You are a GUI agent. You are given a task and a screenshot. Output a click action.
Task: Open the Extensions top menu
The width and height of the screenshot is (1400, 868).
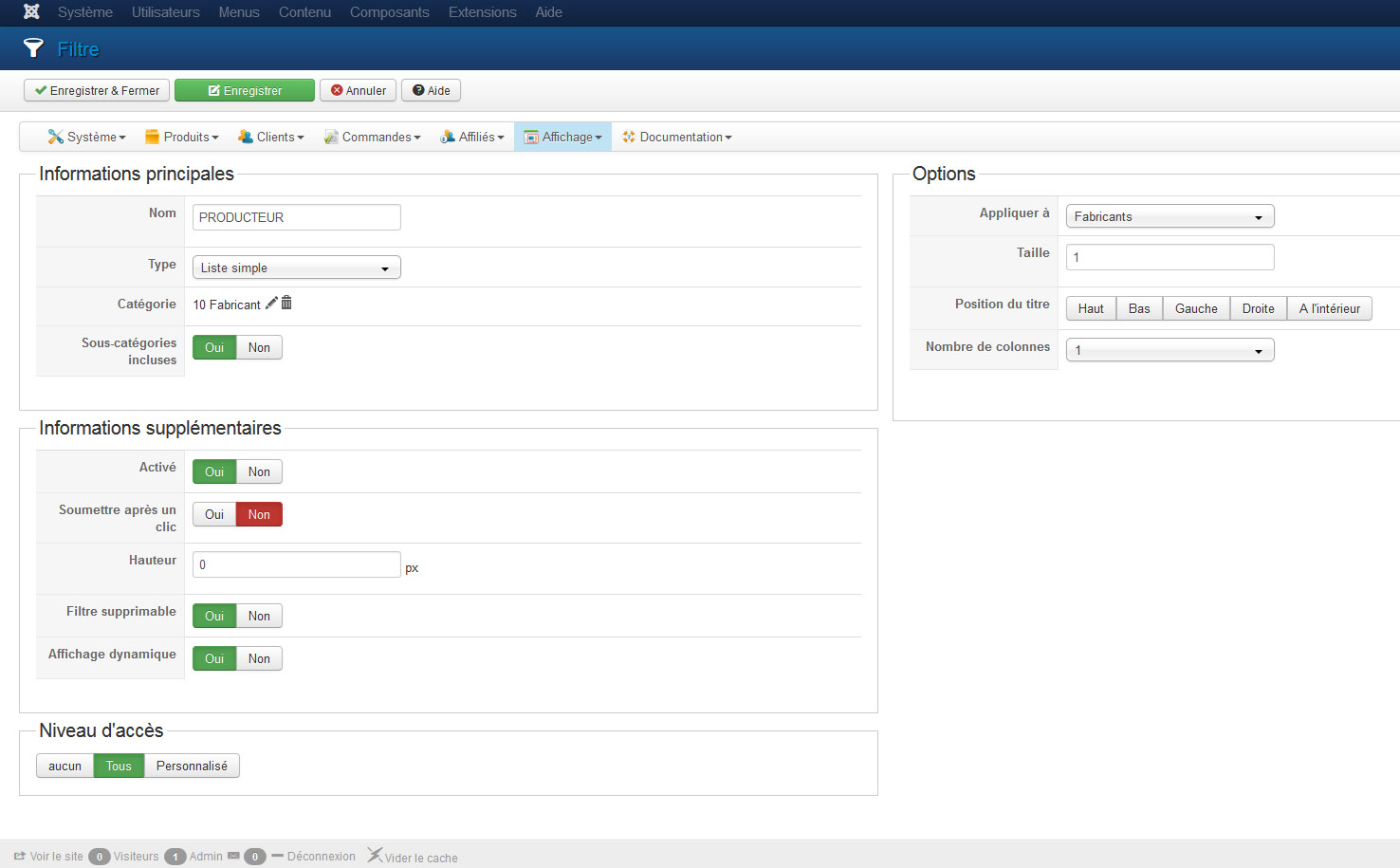(483, 12)
